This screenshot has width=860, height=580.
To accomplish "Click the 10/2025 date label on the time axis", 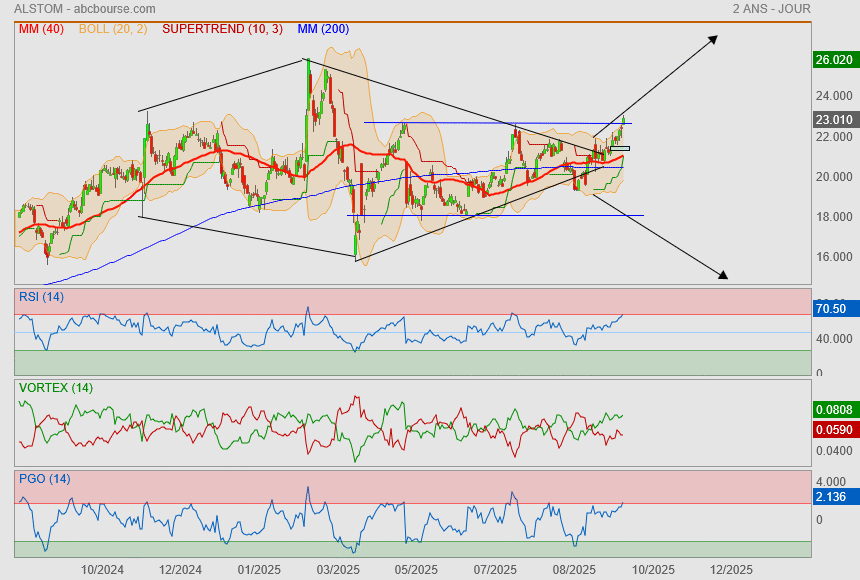I will (652, 569).
